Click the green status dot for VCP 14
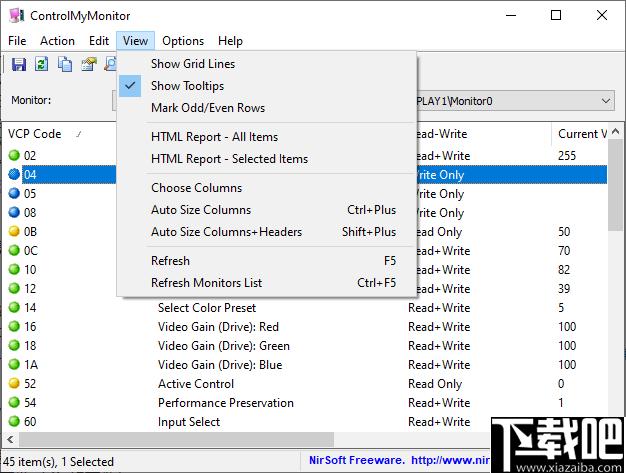This screenshot has height=473, width=626. [14, 307]
